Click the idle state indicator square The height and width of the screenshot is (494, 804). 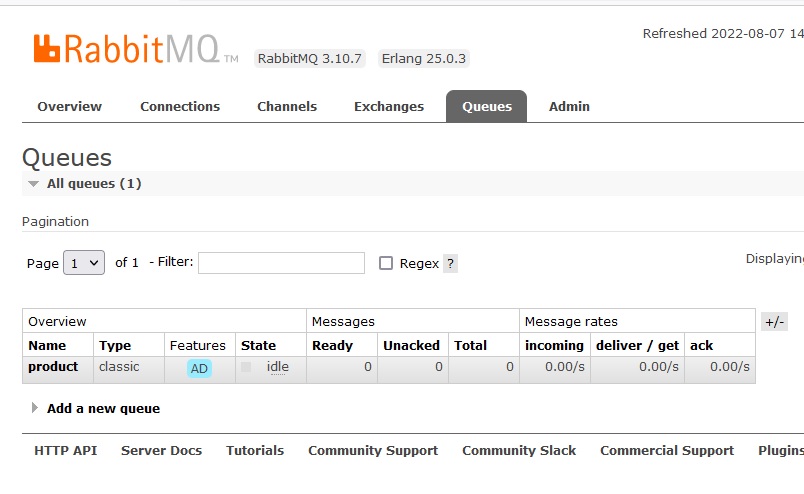click(246, 367)
